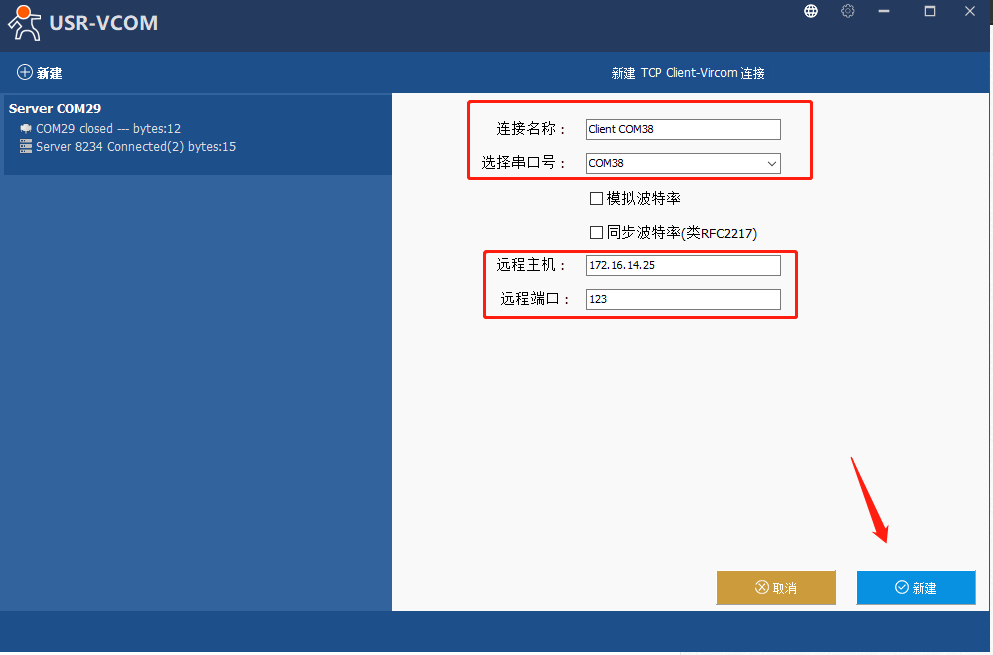Confirm with the blue 新建 button
Screen dimensions: 993x655
915,588
